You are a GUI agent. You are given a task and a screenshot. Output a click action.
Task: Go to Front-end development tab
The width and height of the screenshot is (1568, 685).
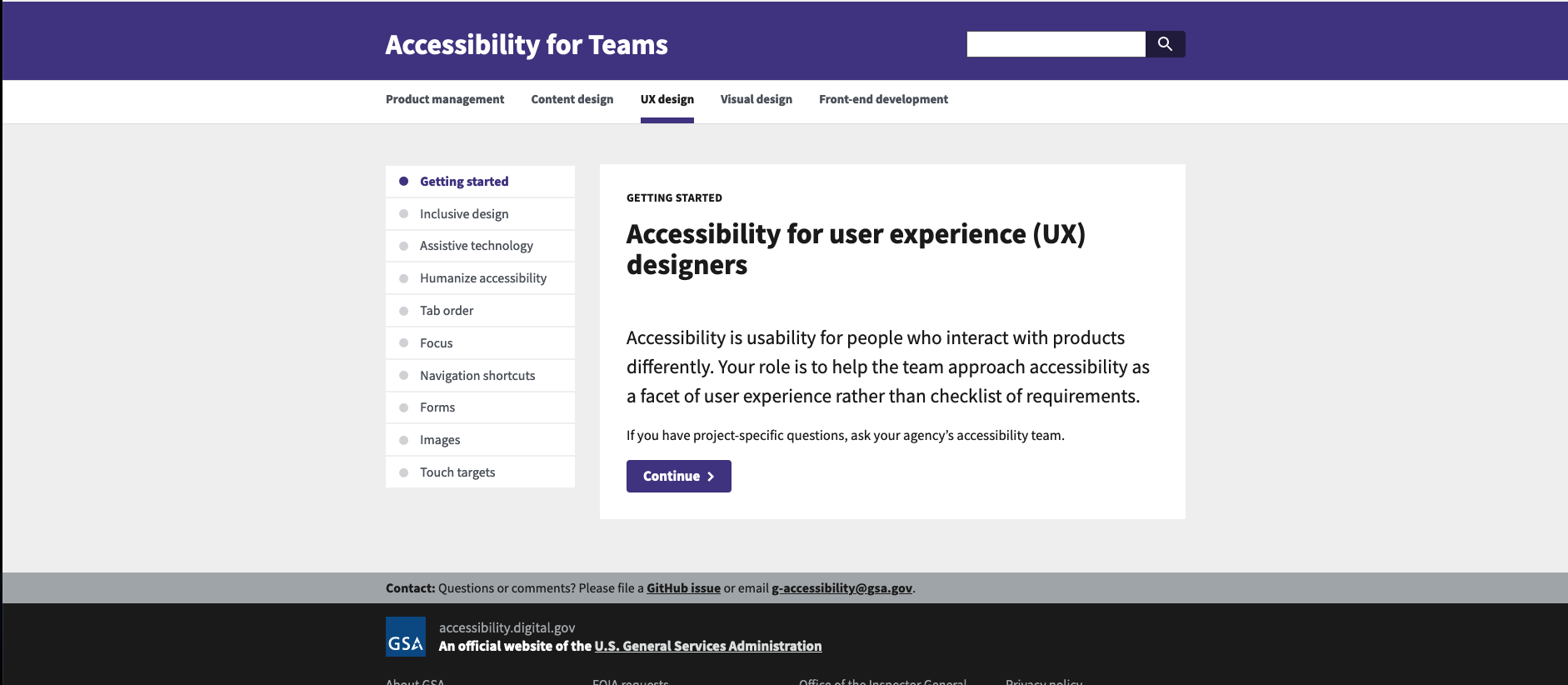pos(883,99)
